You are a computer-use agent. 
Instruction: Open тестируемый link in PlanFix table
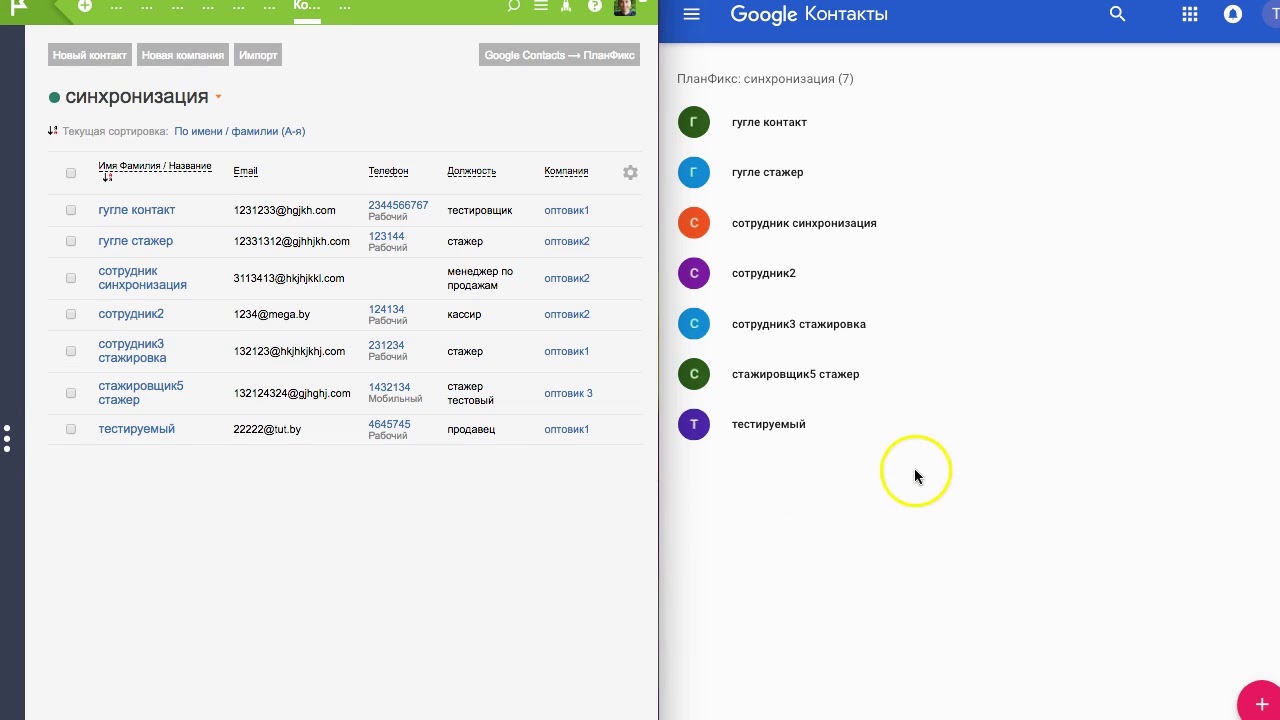pyautogui.click(x=137, y=429)
